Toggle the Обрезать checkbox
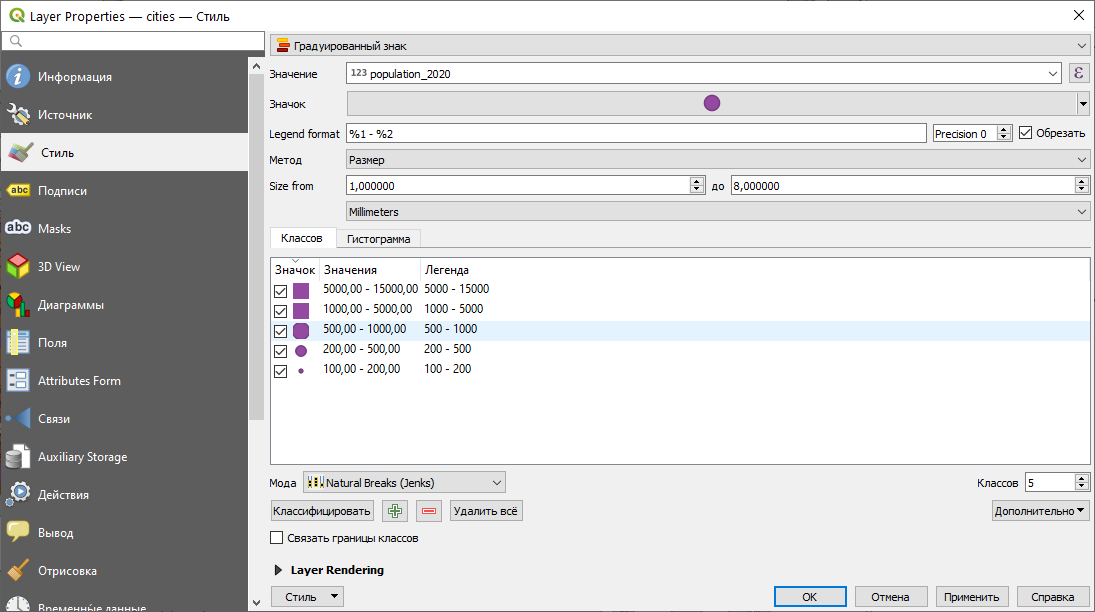The height and width of the screenshot is (612, 1095). pos(1025,133)
